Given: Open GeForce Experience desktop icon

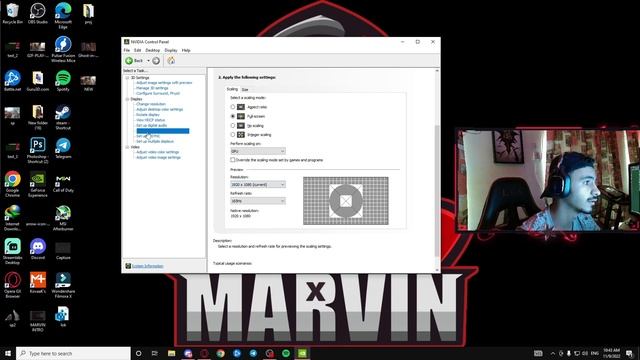Looking at the screenshot, I should [38, 184].
